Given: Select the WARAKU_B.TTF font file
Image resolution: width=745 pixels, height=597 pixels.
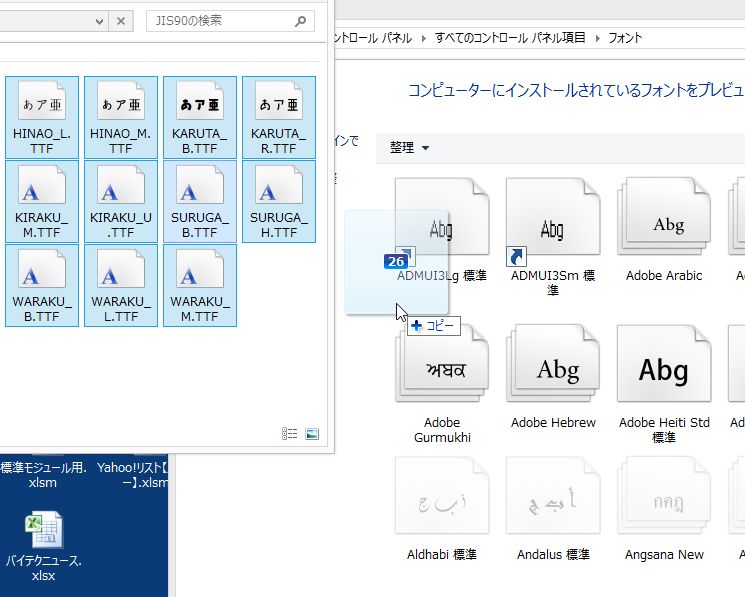Looking at the screenshot, I should click(x=42, y=285).
